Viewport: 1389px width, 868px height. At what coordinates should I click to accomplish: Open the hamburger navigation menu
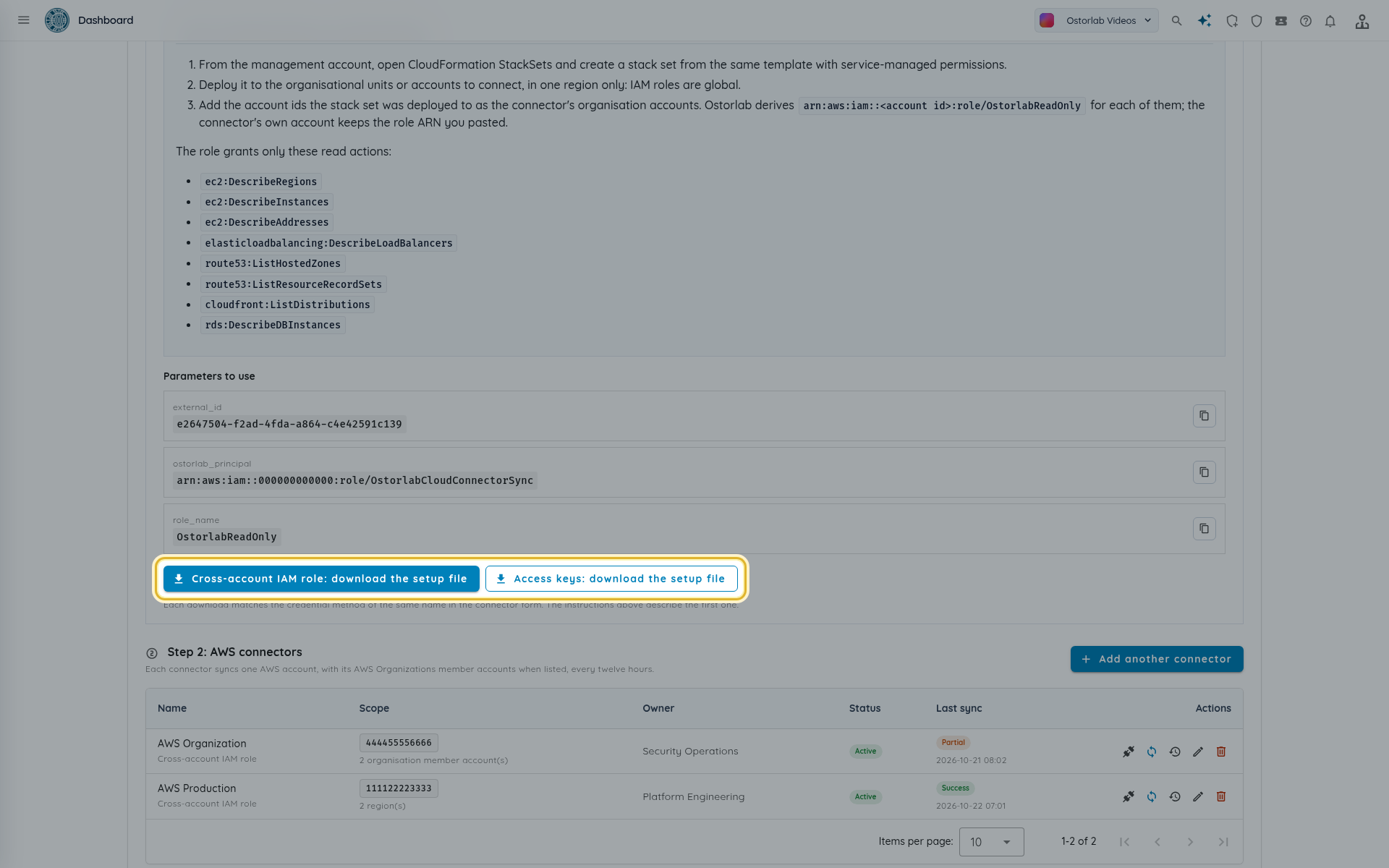(24, 20)
